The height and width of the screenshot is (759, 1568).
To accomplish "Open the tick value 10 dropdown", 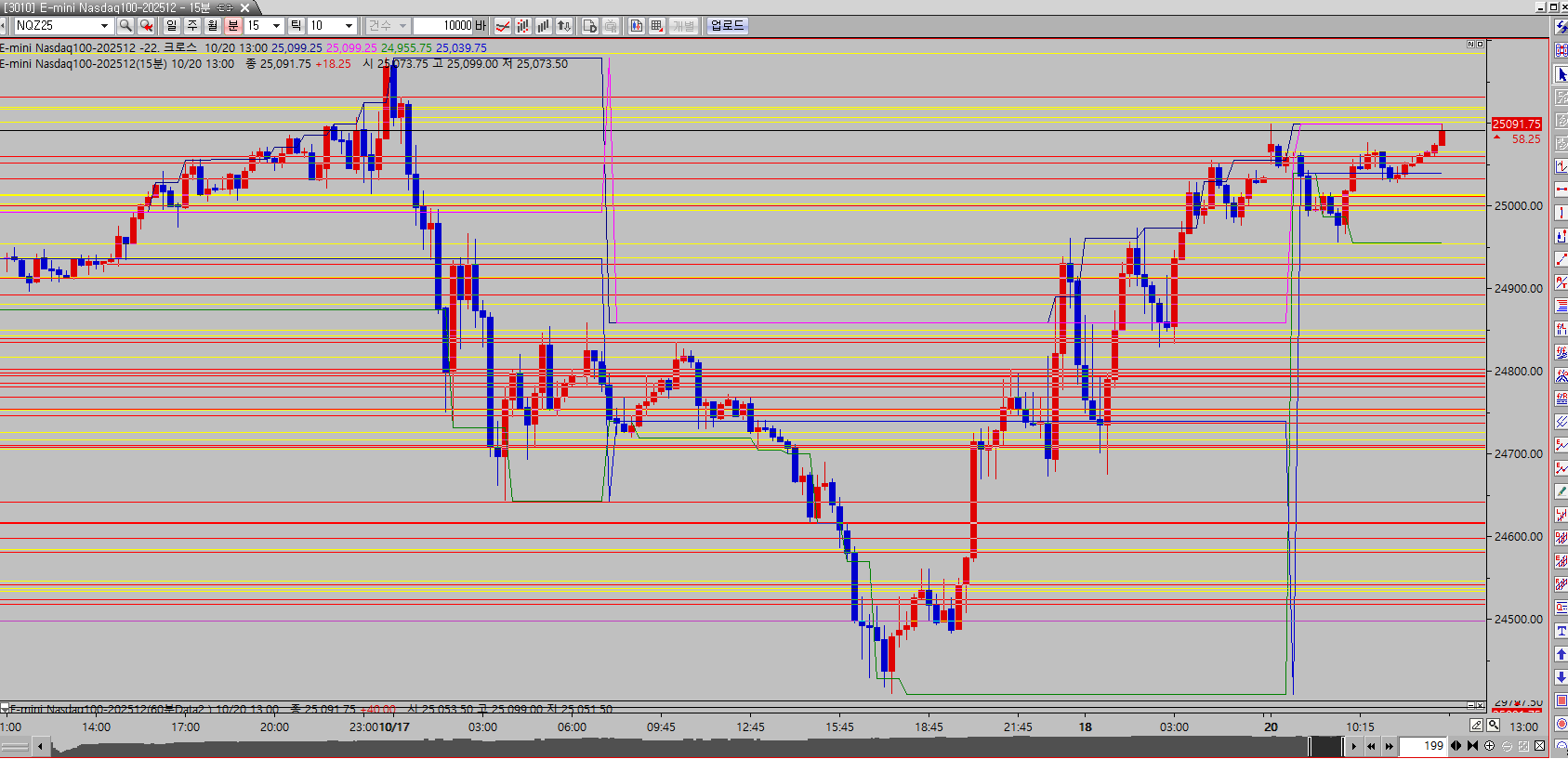I will click(349, 26).
